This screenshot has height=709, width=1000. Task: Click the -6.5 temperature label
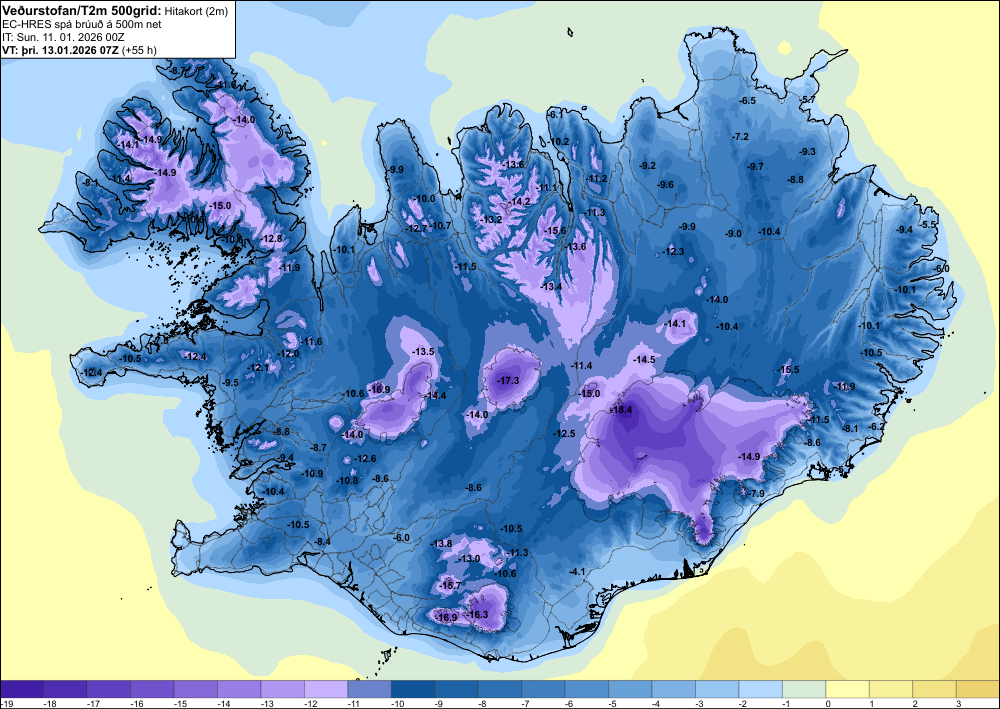click(x=747, y=101)
